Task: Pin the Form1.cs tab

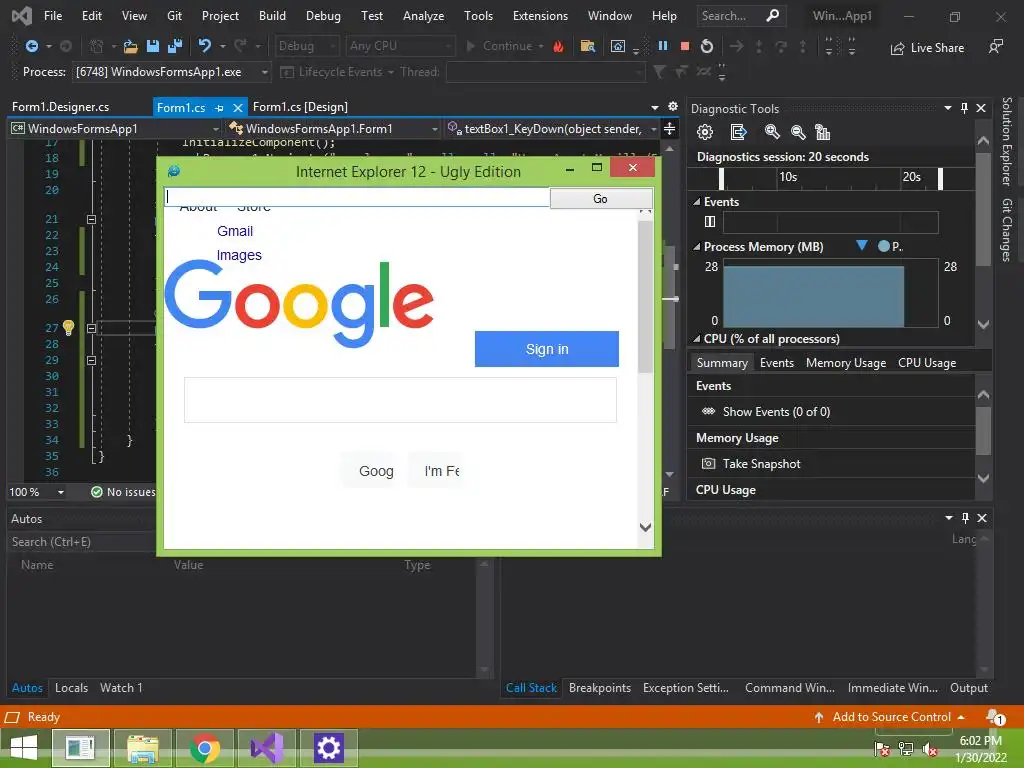Action: pyautogui.click(x=219, y=108)
